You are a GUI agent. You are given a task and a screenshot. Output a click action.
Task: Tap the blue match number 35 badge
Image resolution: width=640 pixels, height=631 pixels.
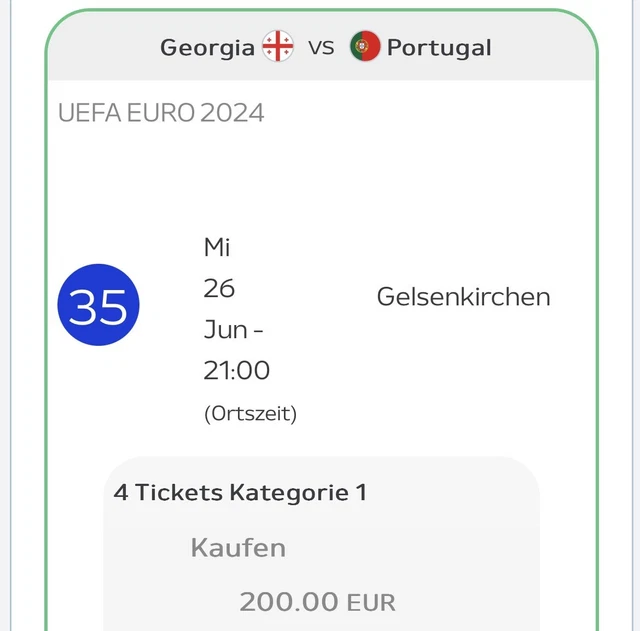click(98, 306)
